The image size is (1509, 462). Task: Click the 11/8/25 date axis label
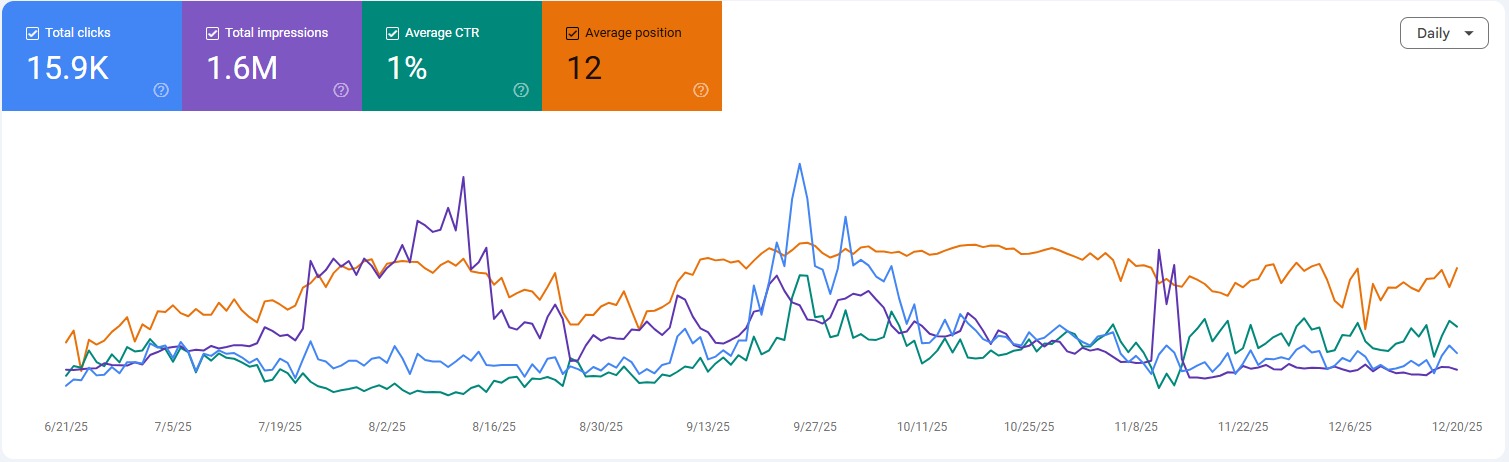(x=1136, y=426)
